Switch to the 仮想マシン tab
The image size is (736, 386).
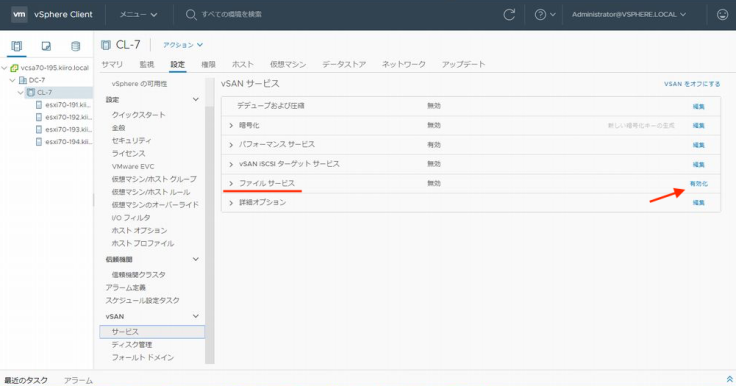pyautogui.click(x=288, y=64)
